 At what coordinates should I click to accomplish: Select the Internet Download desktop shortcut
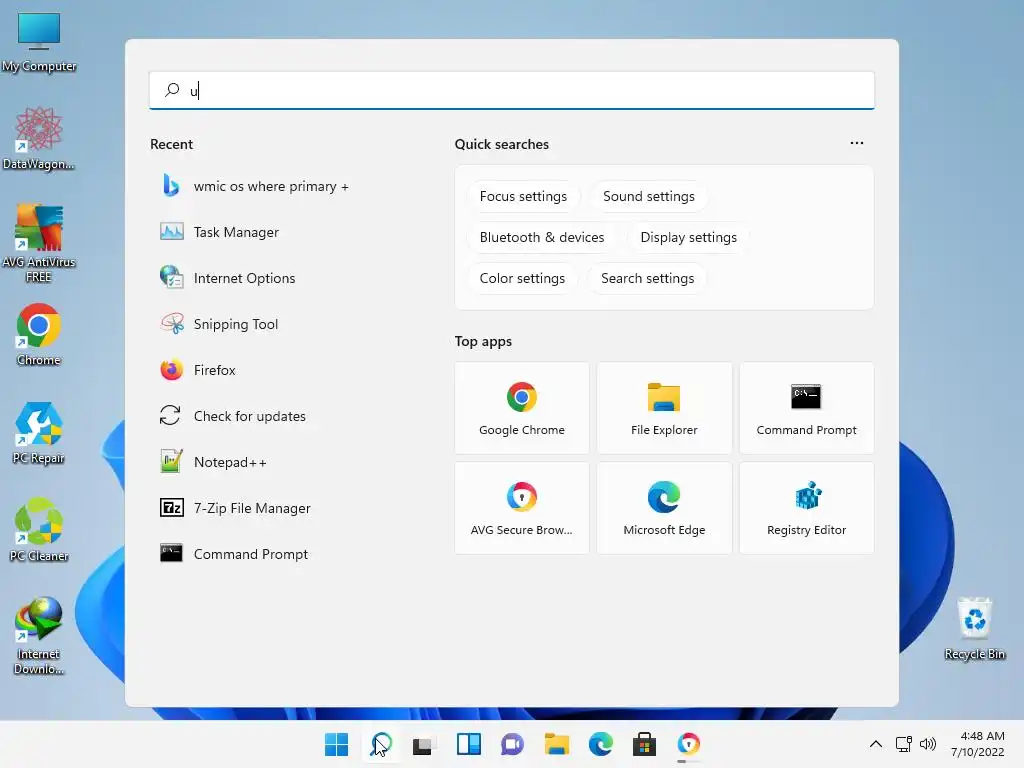pos(39,635)
